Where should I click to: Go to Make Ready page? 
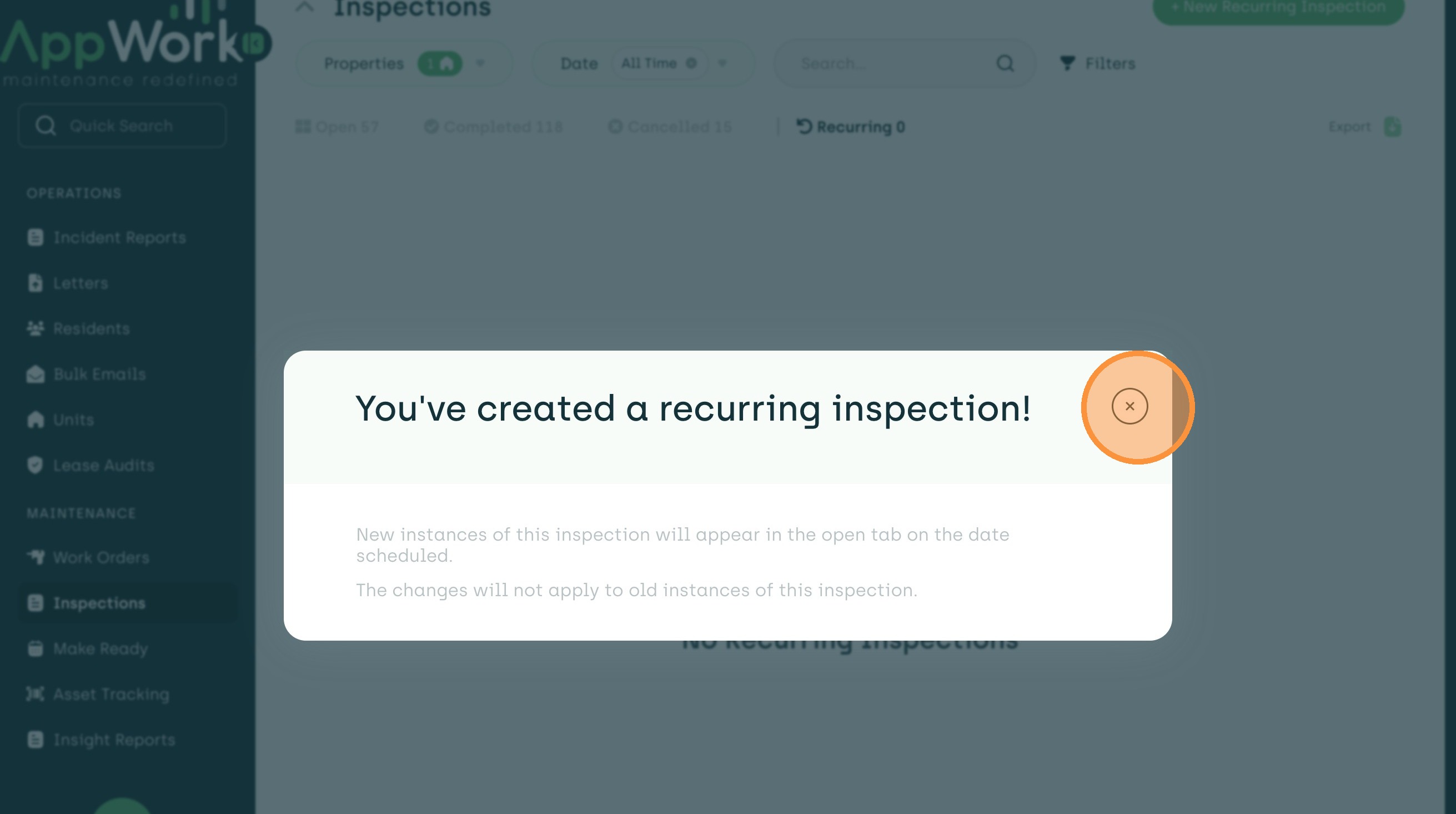pyautogui.click(x=100, y=648)
